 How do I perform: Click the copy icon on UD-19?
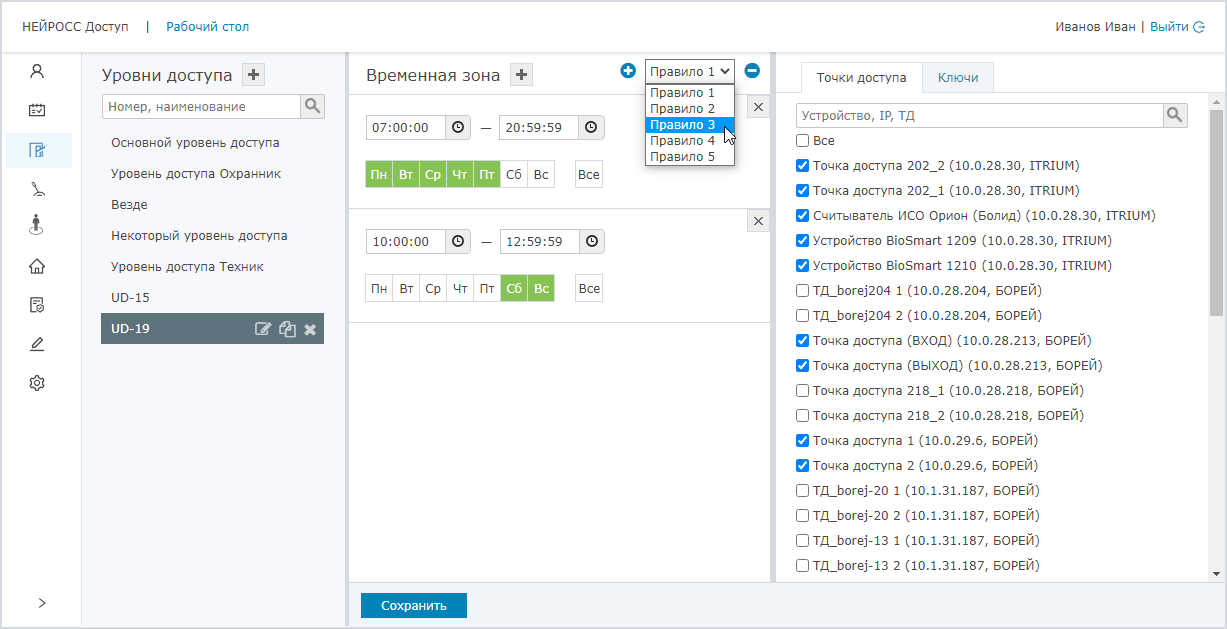coord(287,329)
